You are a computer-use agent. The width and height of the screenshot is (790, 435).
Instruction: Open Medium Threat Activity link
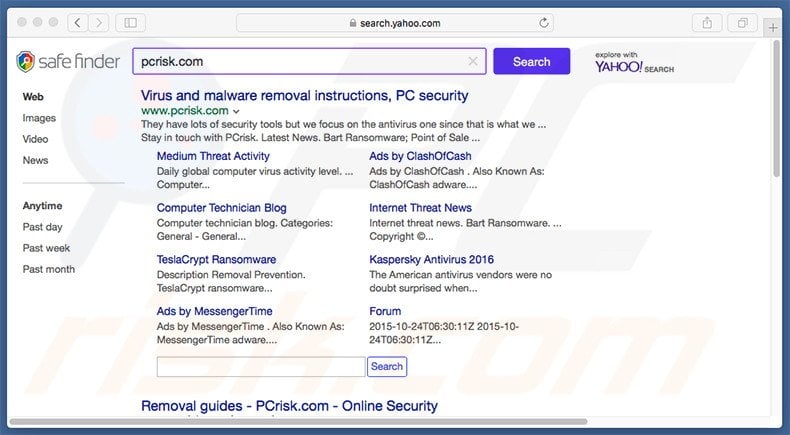point(213,156)
